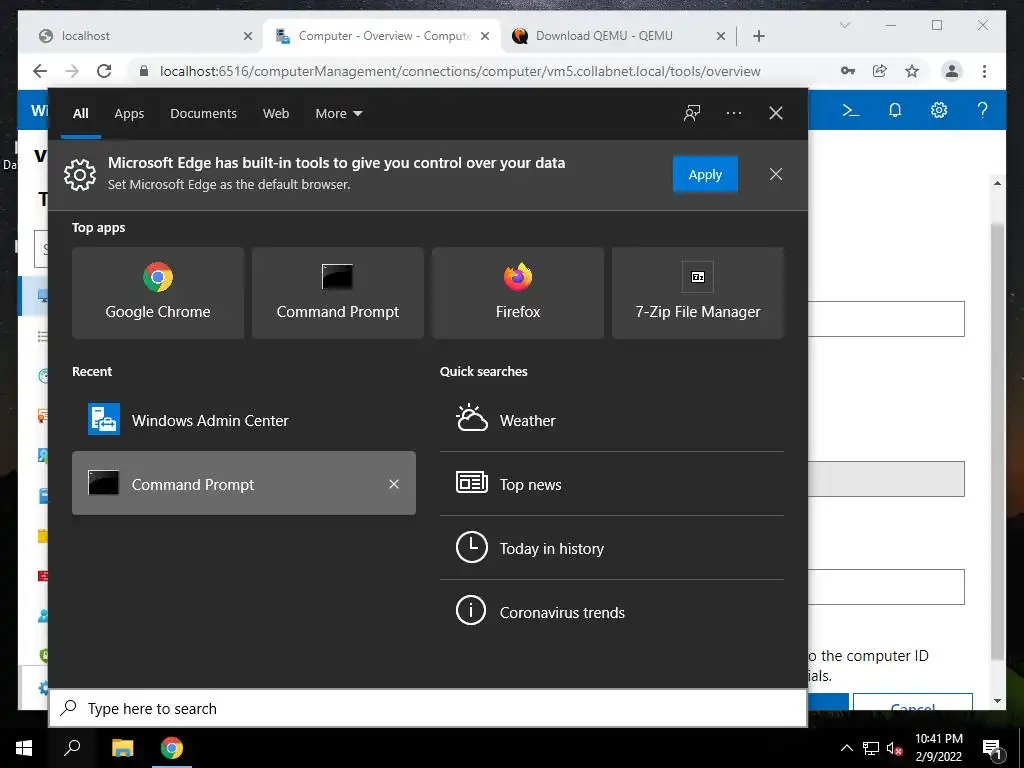The height and width of the screenshot is (768, 1024).
Task: Click the Chrome taskbar icon
Action: (x=172, y=748)
